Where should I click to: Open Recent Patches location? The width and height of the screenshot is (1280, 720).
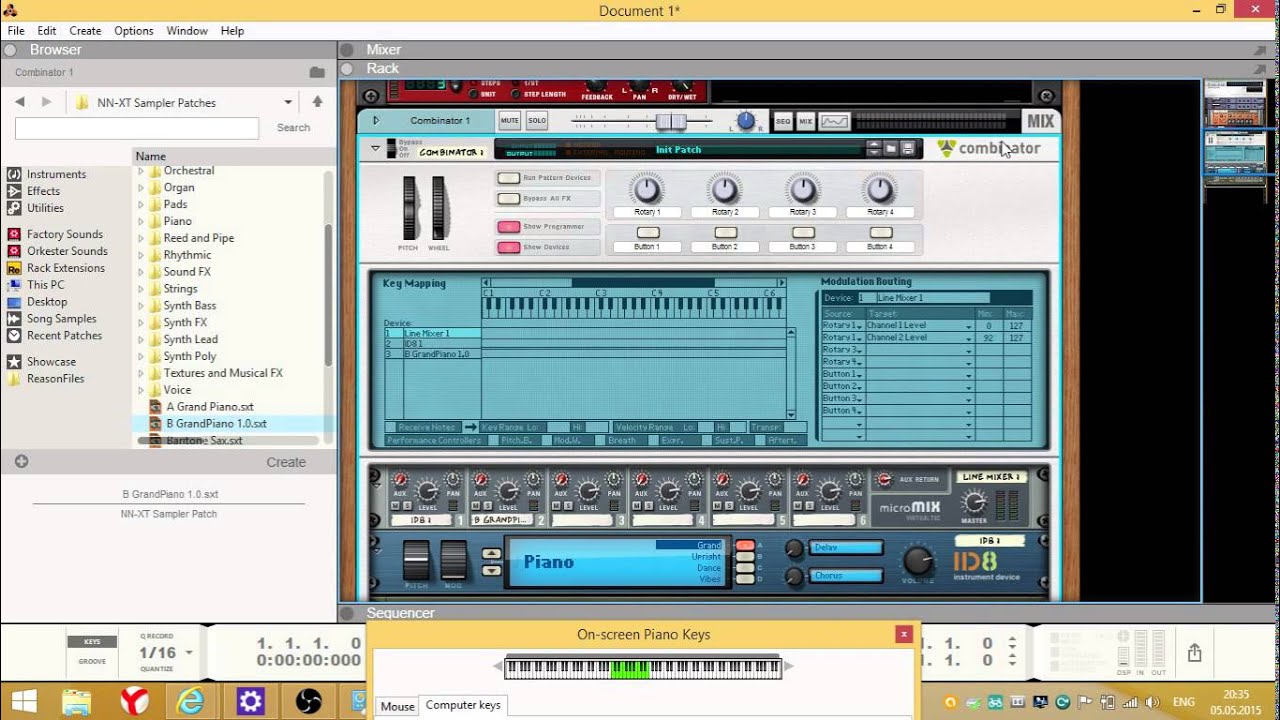click(x=64, y=335)
